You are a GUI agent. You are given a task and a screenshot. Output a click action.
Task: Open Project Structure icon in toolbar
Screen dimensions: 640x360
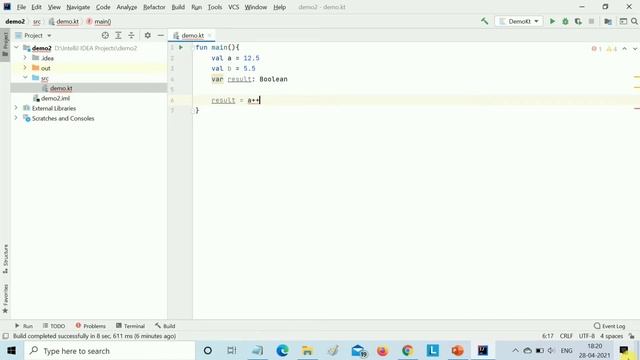608,21
